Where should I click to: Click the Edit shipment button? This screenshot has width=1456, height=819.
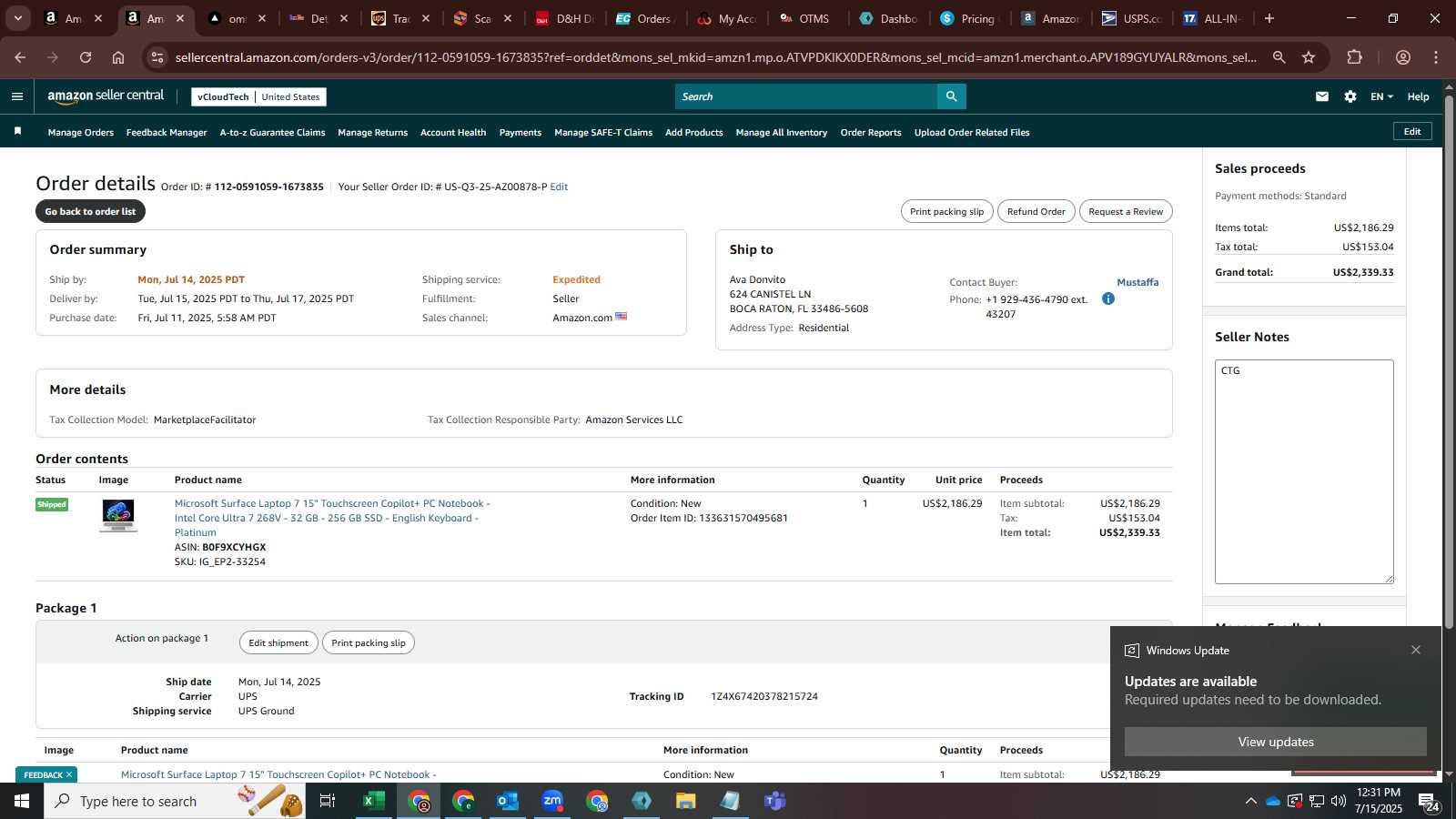point(278,642)
